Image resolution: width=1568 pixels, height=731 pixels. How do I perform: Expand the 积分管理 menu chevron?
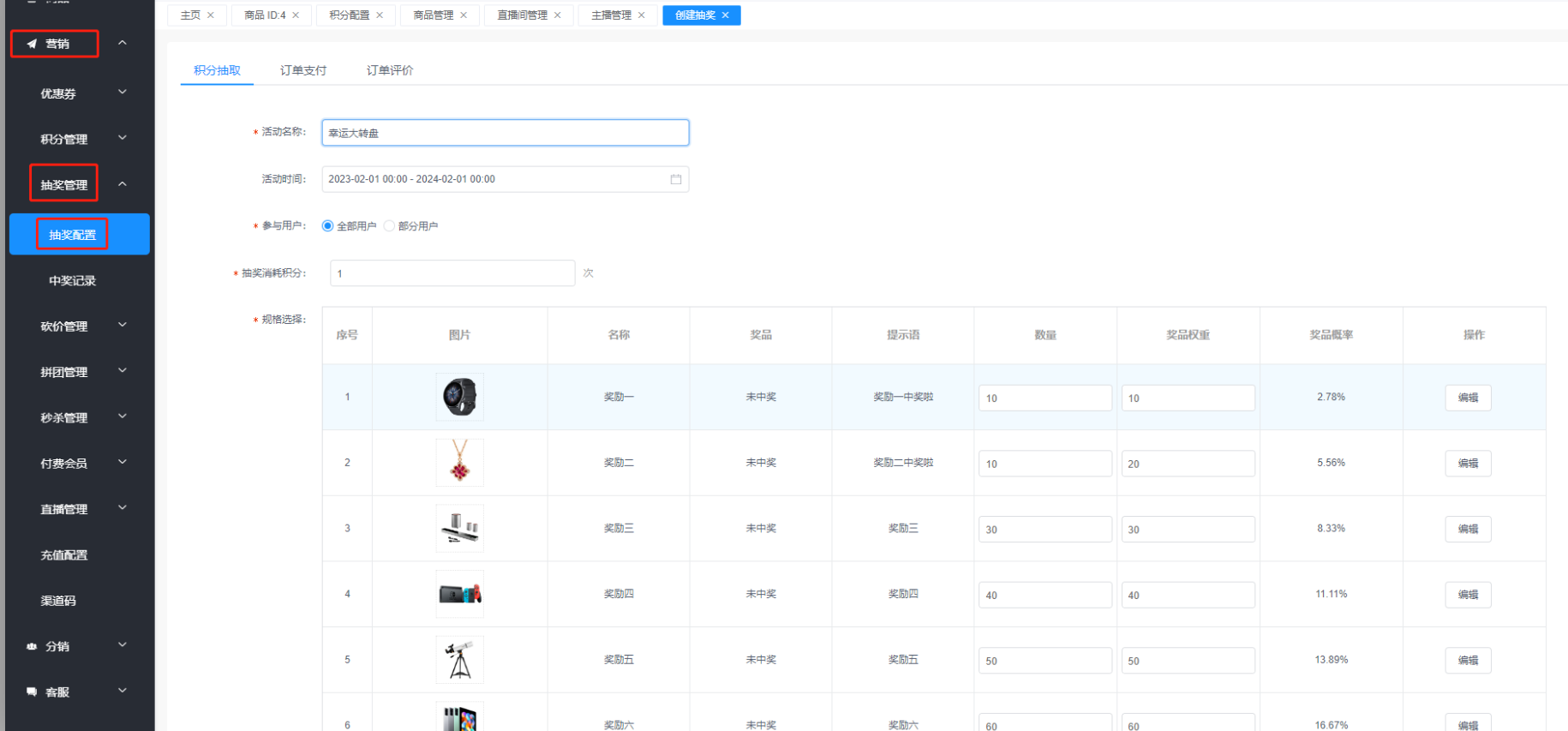click(123, 138)
